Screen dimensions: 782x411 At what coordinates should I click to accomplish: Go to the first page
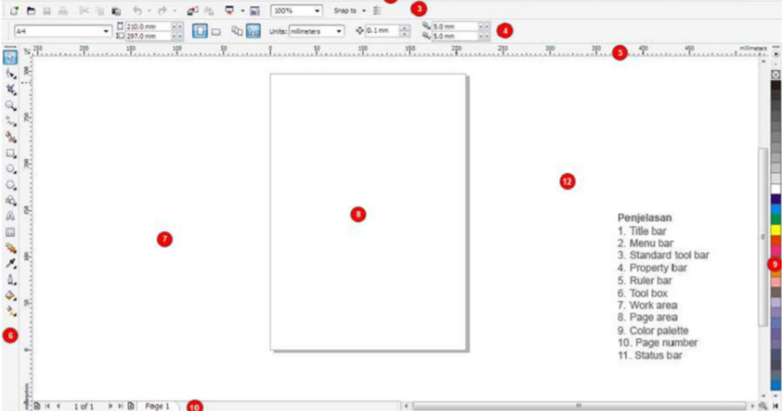(x=48, y=406)
